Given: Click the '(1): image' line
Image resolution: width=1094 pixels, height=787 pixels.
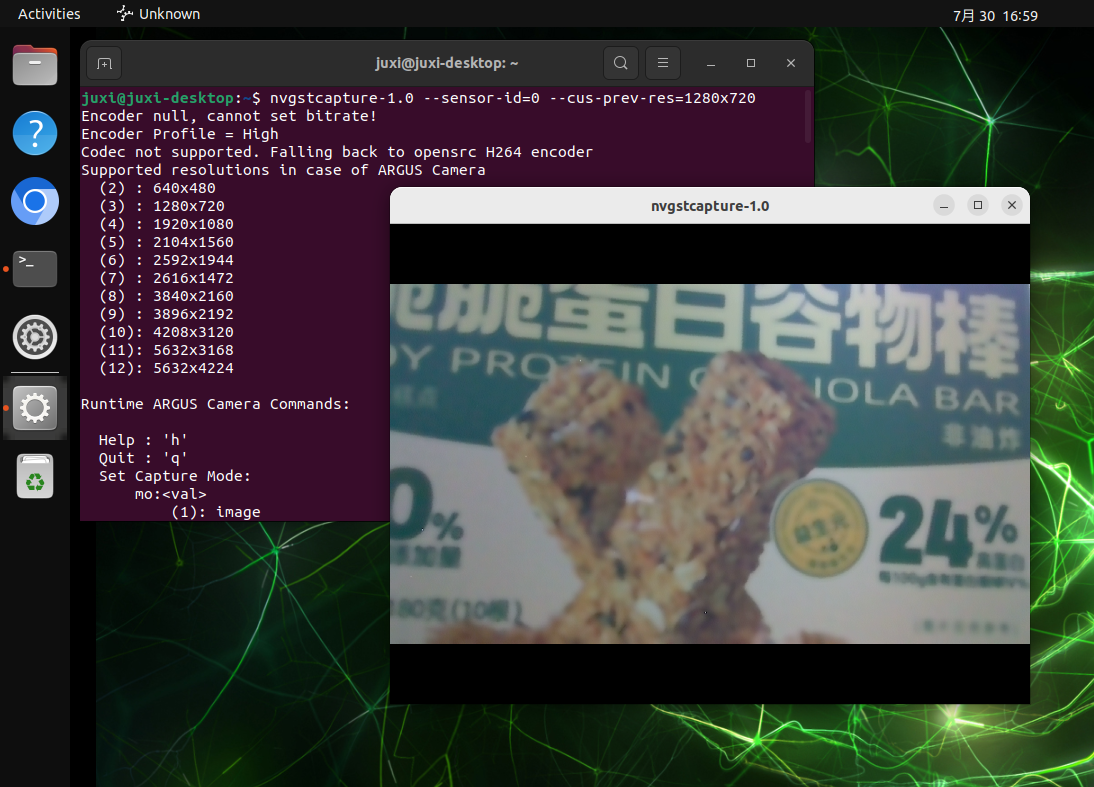Looking at the screenshot, I should coord(216,512).
